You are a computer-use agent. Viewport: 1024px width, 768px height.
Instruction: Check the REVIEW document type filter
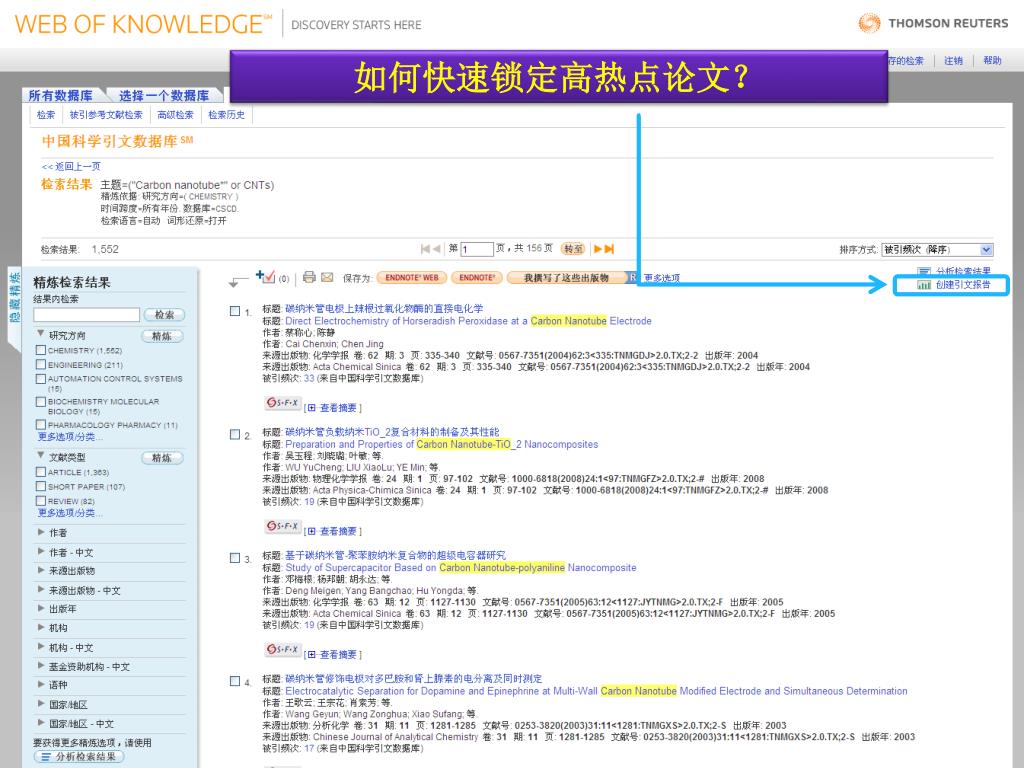[x=41, y=501]
